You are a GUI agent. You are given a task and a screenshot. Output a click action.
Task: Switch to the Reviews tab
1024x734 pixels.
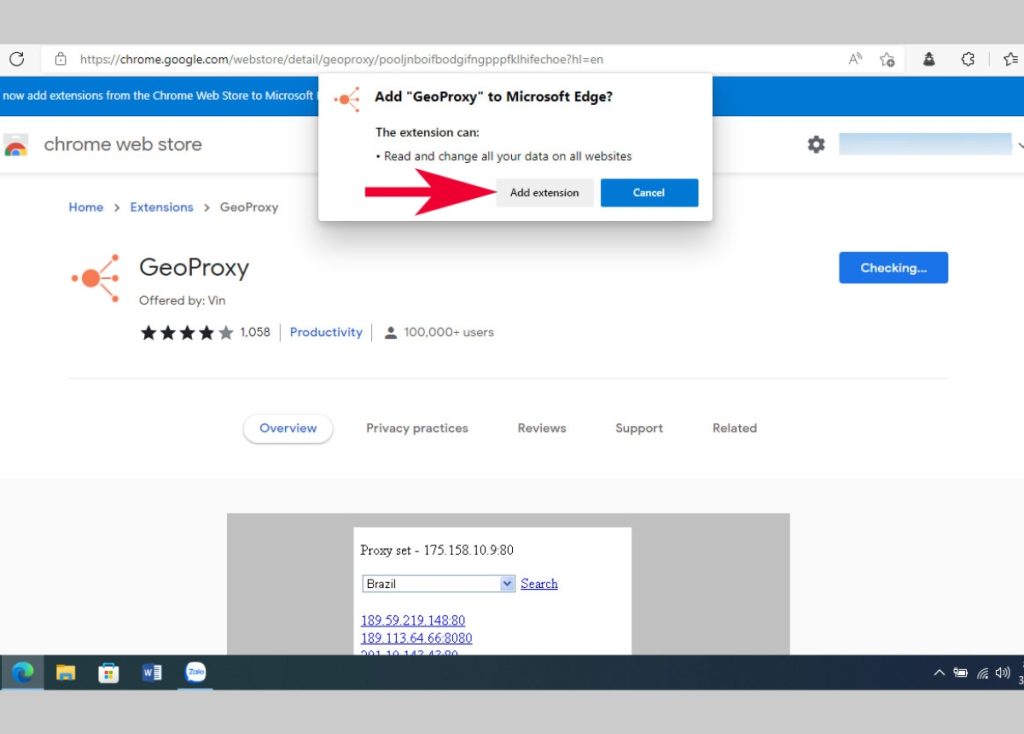(x=542, y=428)
